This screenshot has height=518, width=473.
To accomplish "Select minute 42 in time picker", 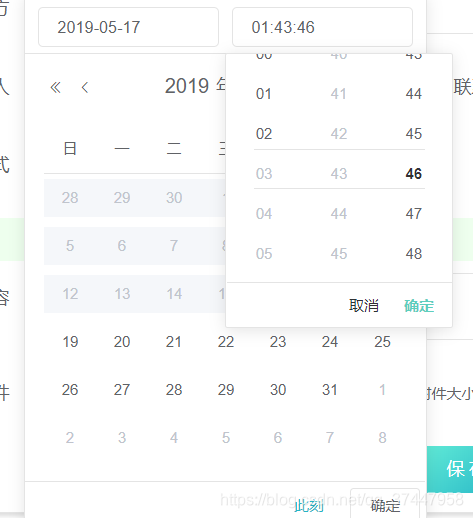I will (x=339, y=134).
